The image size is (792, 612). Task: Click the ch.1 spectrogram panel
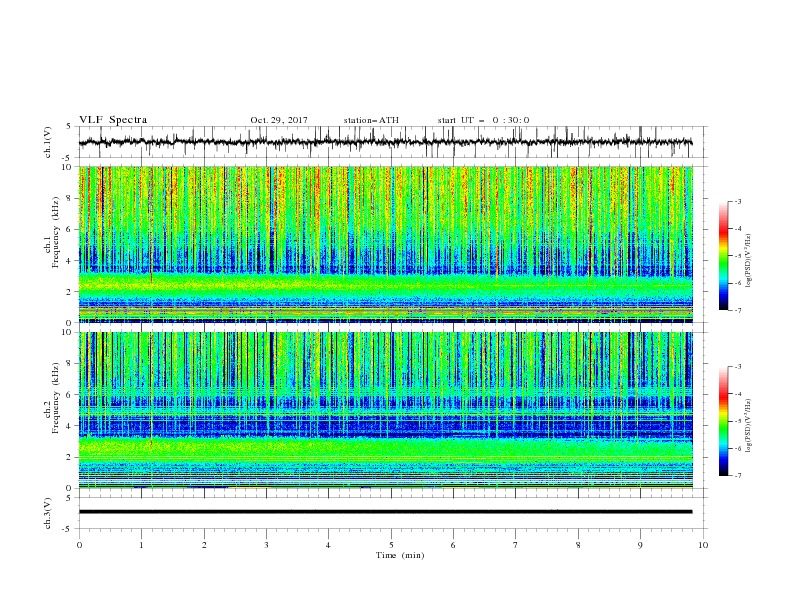(385, 244)
